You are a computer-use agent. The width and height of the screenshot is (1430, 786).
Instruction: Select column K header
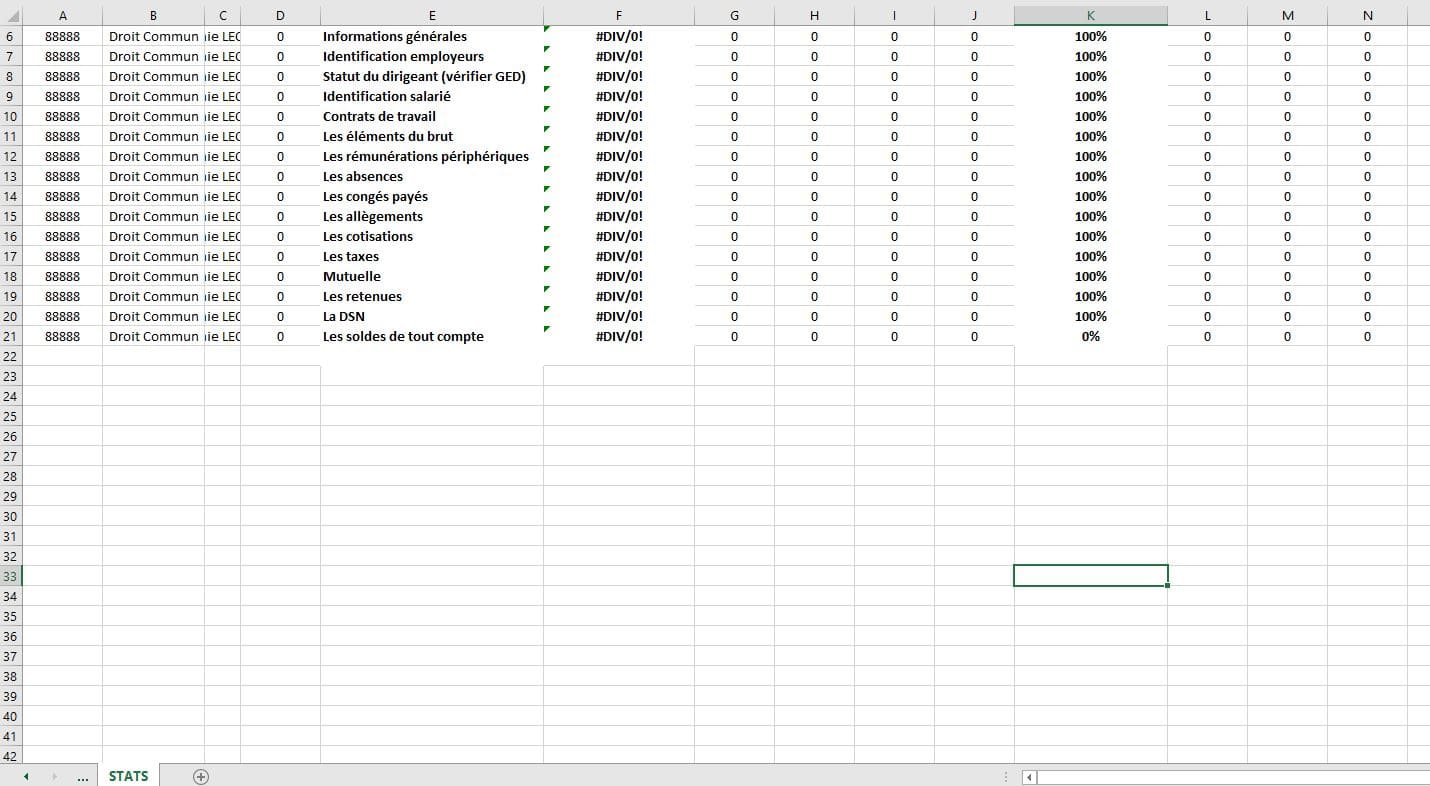pyautogui.click(x=1090, y=16)
